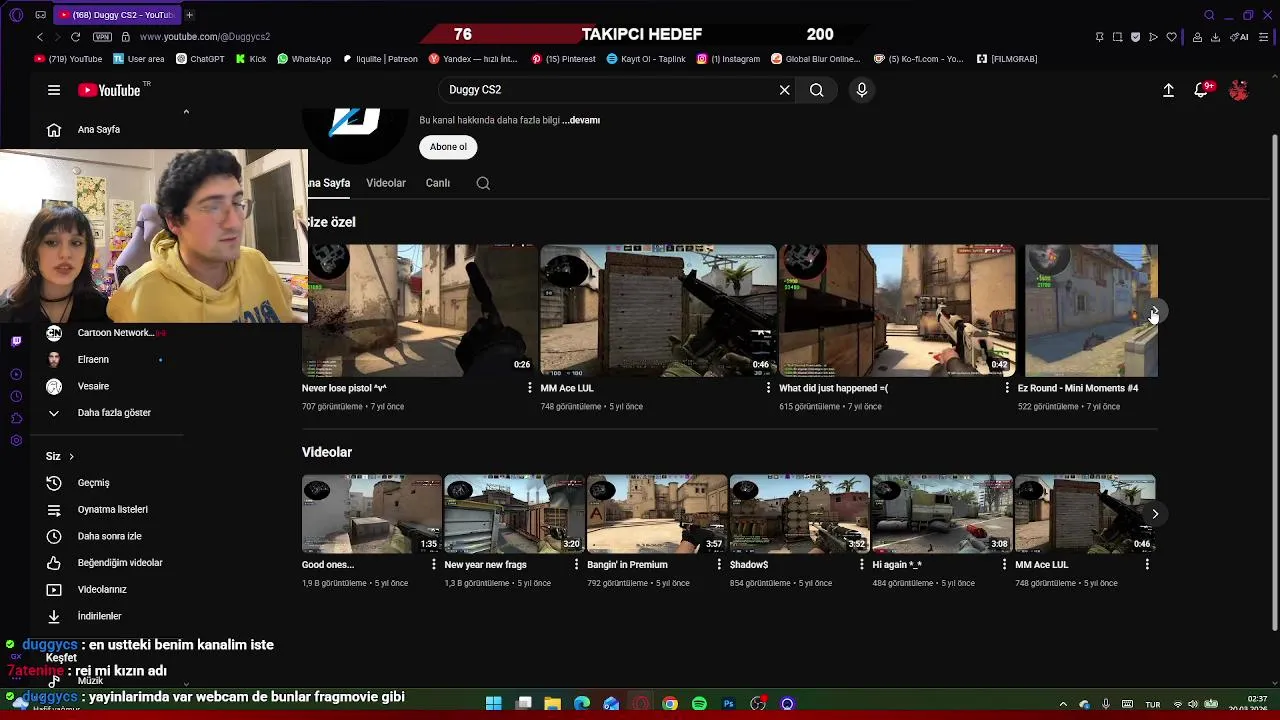Expand channel description with ...devamı
Screen dimensions: 1280x720
[x=582, y=120]
